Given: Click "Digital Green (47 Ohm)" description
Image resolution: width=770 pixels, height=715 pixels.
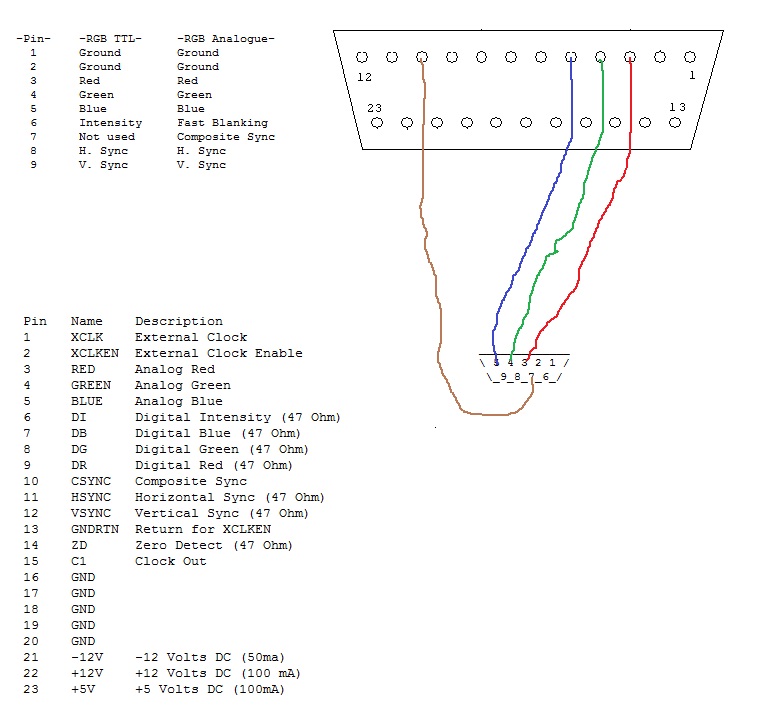Looking at the screenshot, I should pyautogui.click(x=221, y=449).
